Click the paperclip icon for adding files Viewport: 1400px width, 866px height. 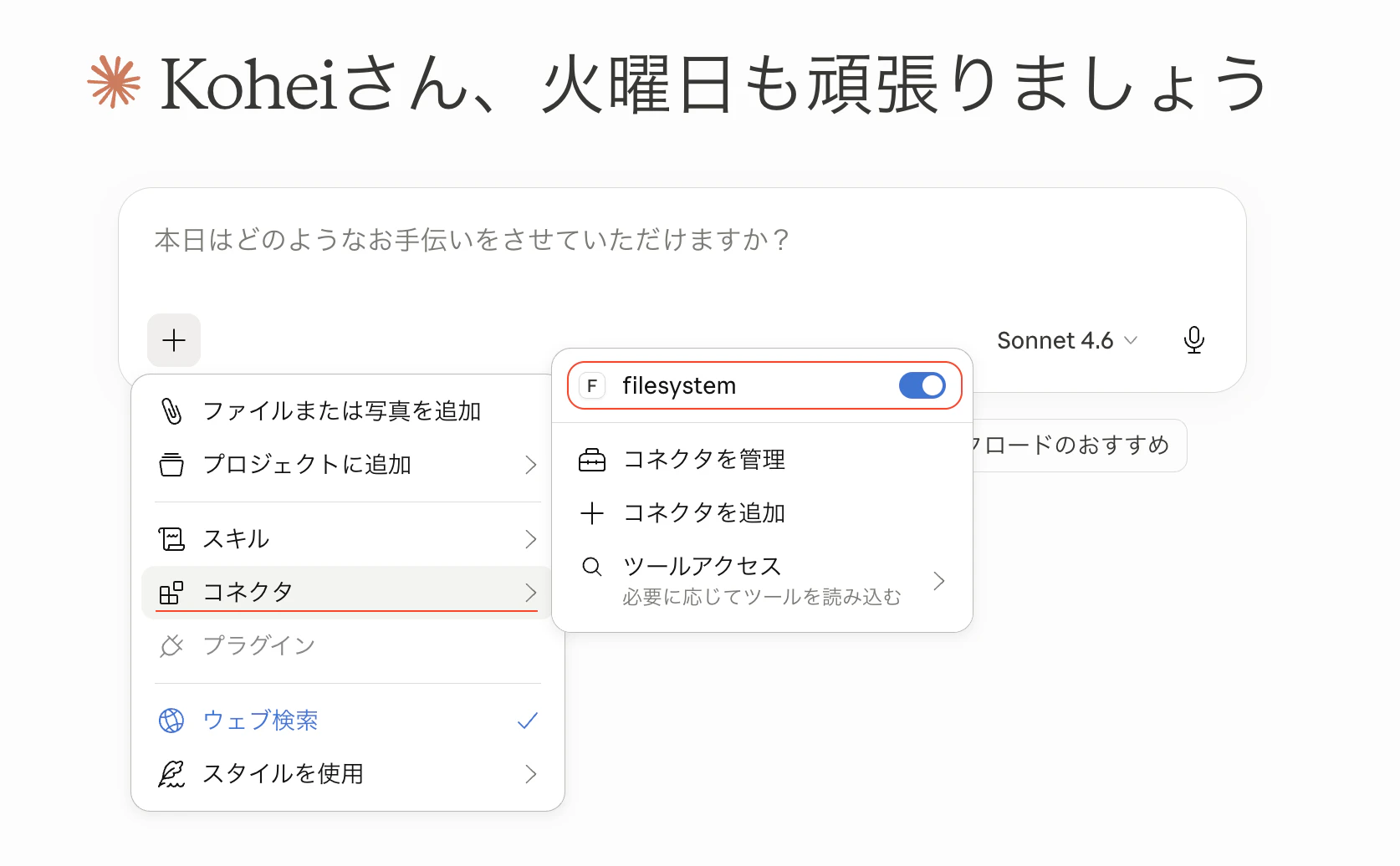pos(171,411)
